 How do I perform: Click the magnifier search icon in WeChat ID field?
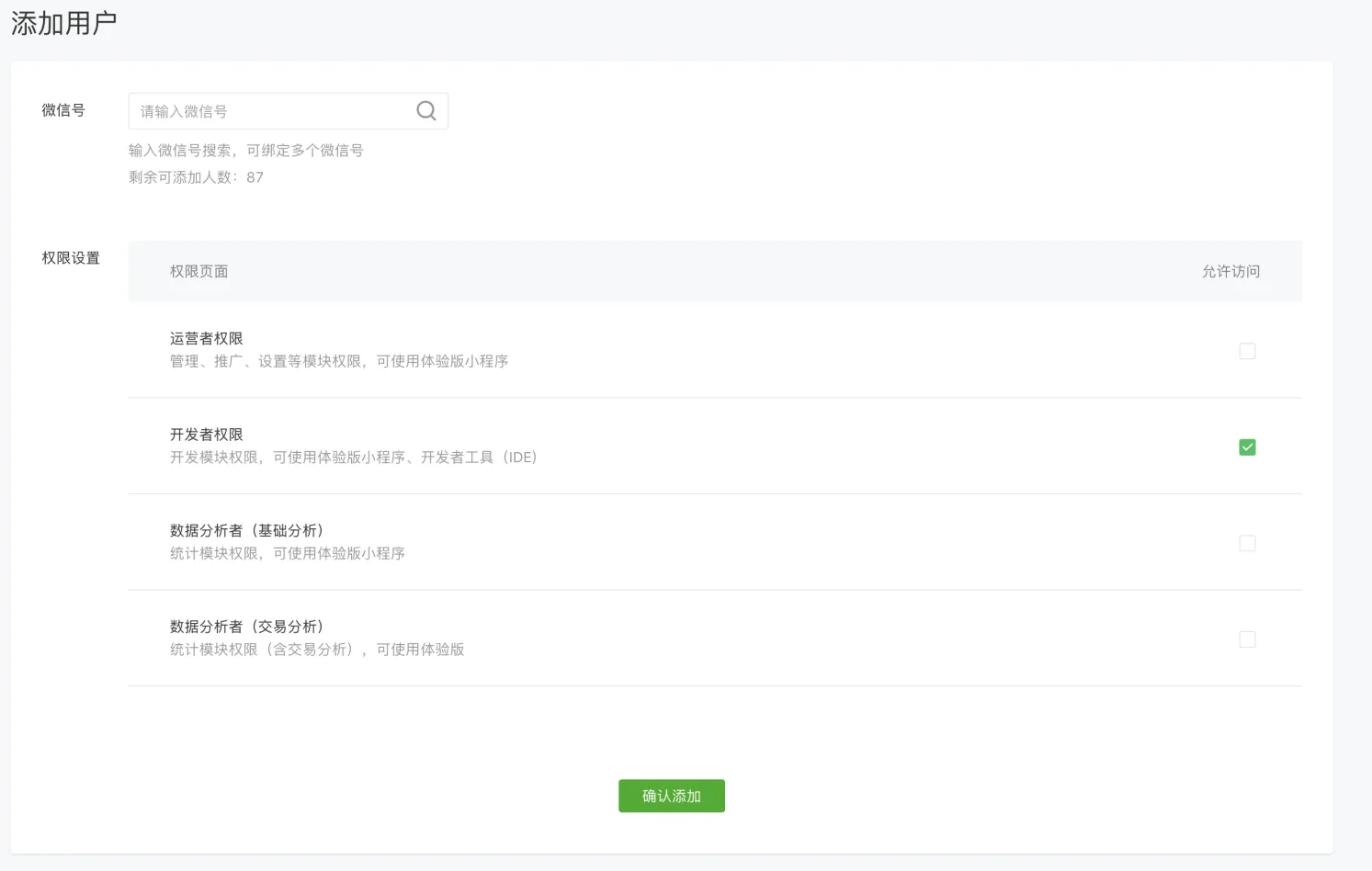[426, 111]
